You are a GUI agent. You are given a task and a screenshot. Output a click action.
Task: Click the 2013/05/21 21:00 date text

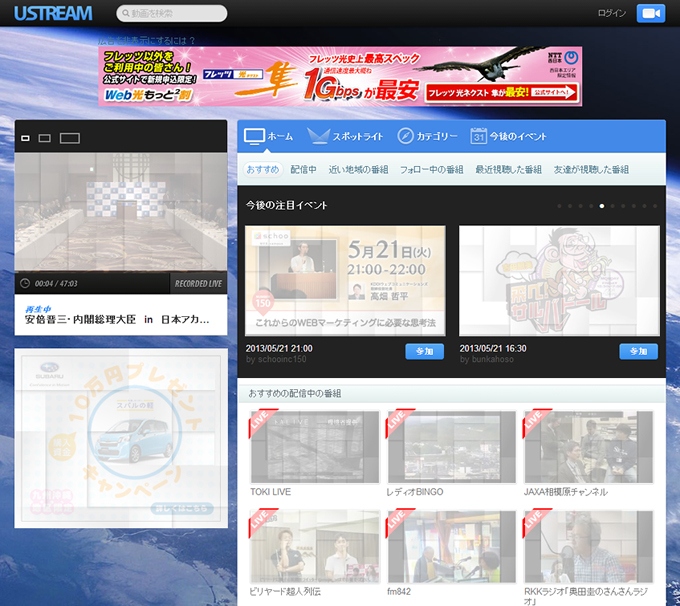click(x=279, y=348)
